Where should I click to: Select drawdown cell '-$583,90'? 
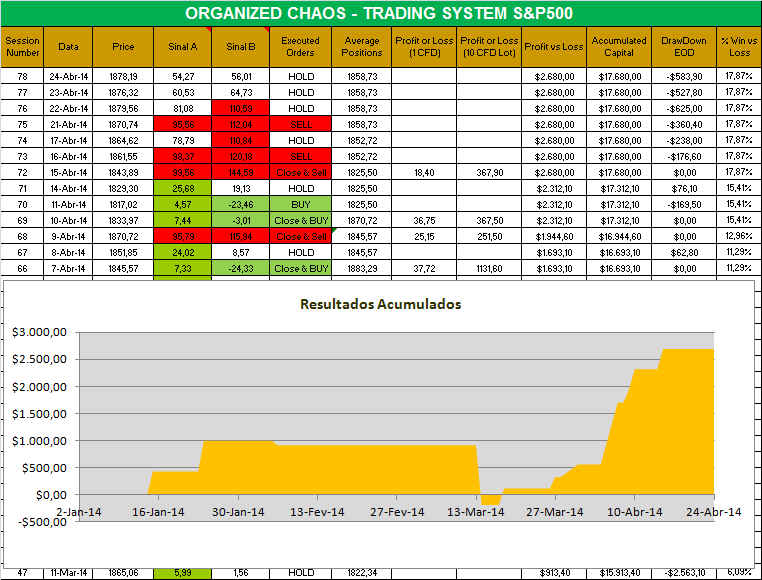click(x=684, y=76)
